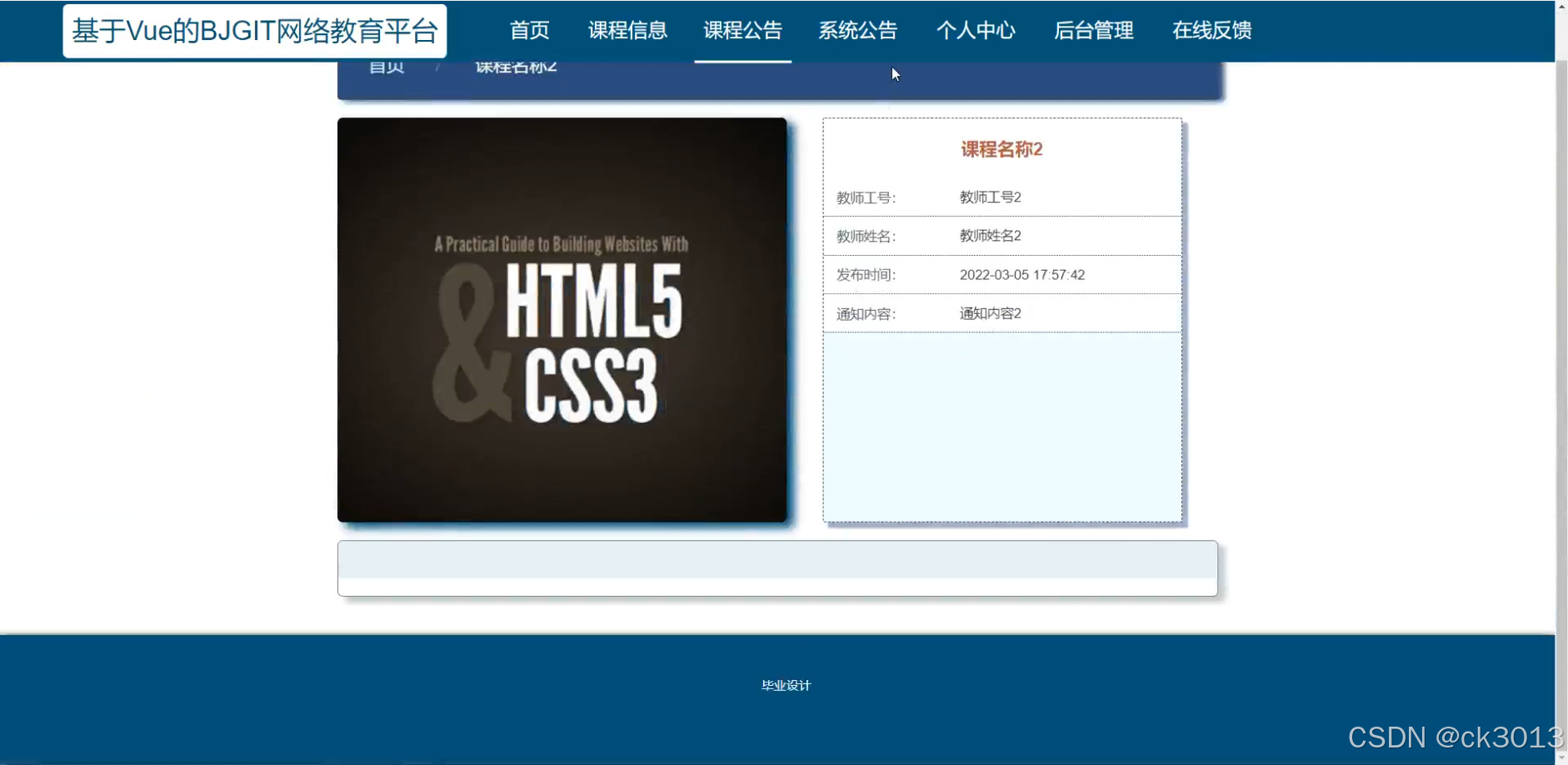Click the HTML5 & CSS3 course image
Screen dimensions: 1568x765
click(562, 319)
